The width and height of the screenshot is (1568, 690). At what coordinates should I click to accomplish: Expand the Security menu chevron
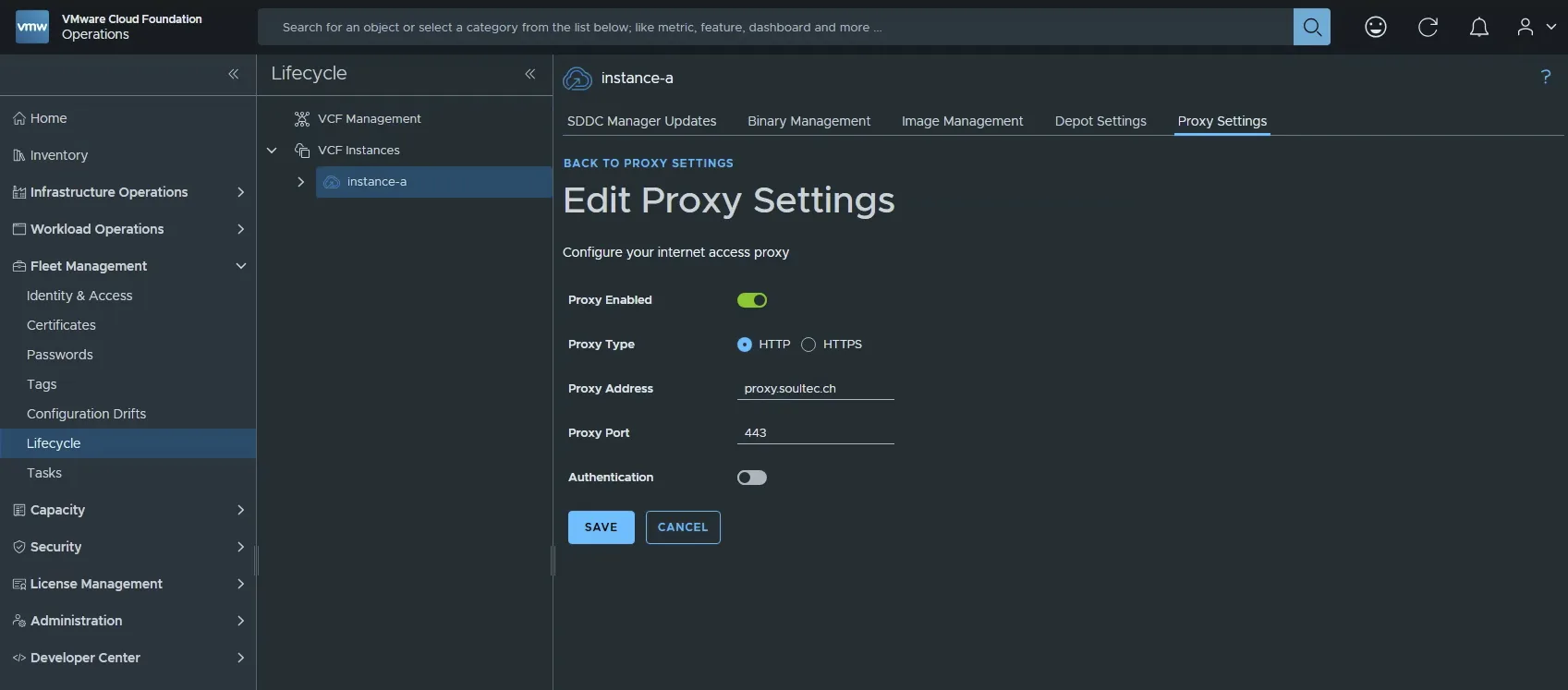[x=240, y=547]
